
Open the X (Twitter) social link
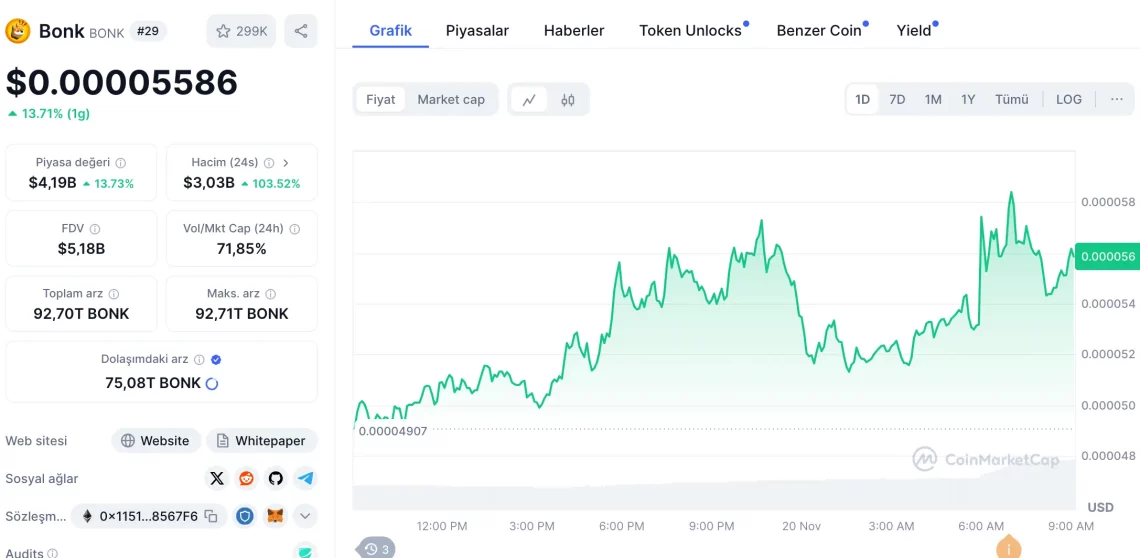coord(217,478)
